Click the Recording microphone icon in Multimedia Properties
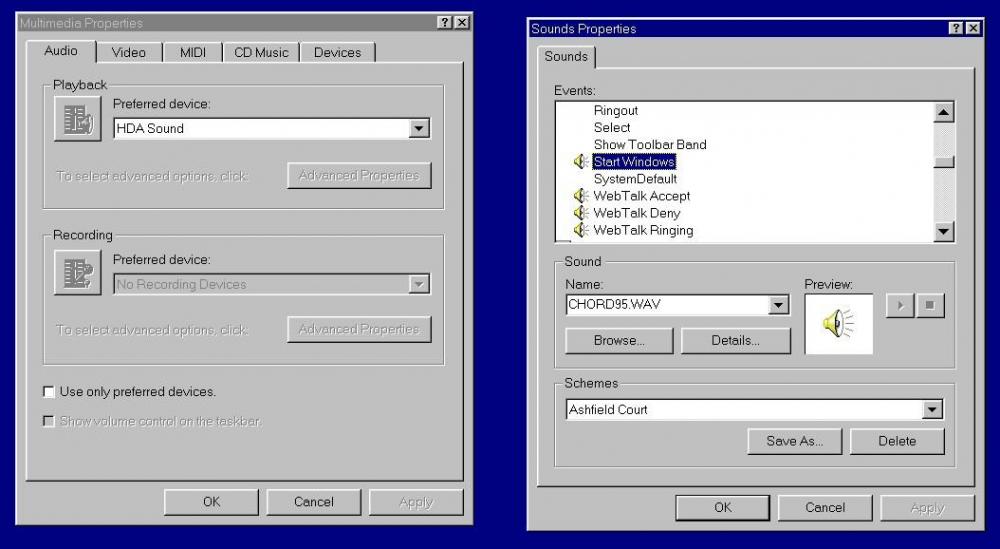Image resolution: width=1000 pixels, height=549 pixels. (x=78, y=273)
